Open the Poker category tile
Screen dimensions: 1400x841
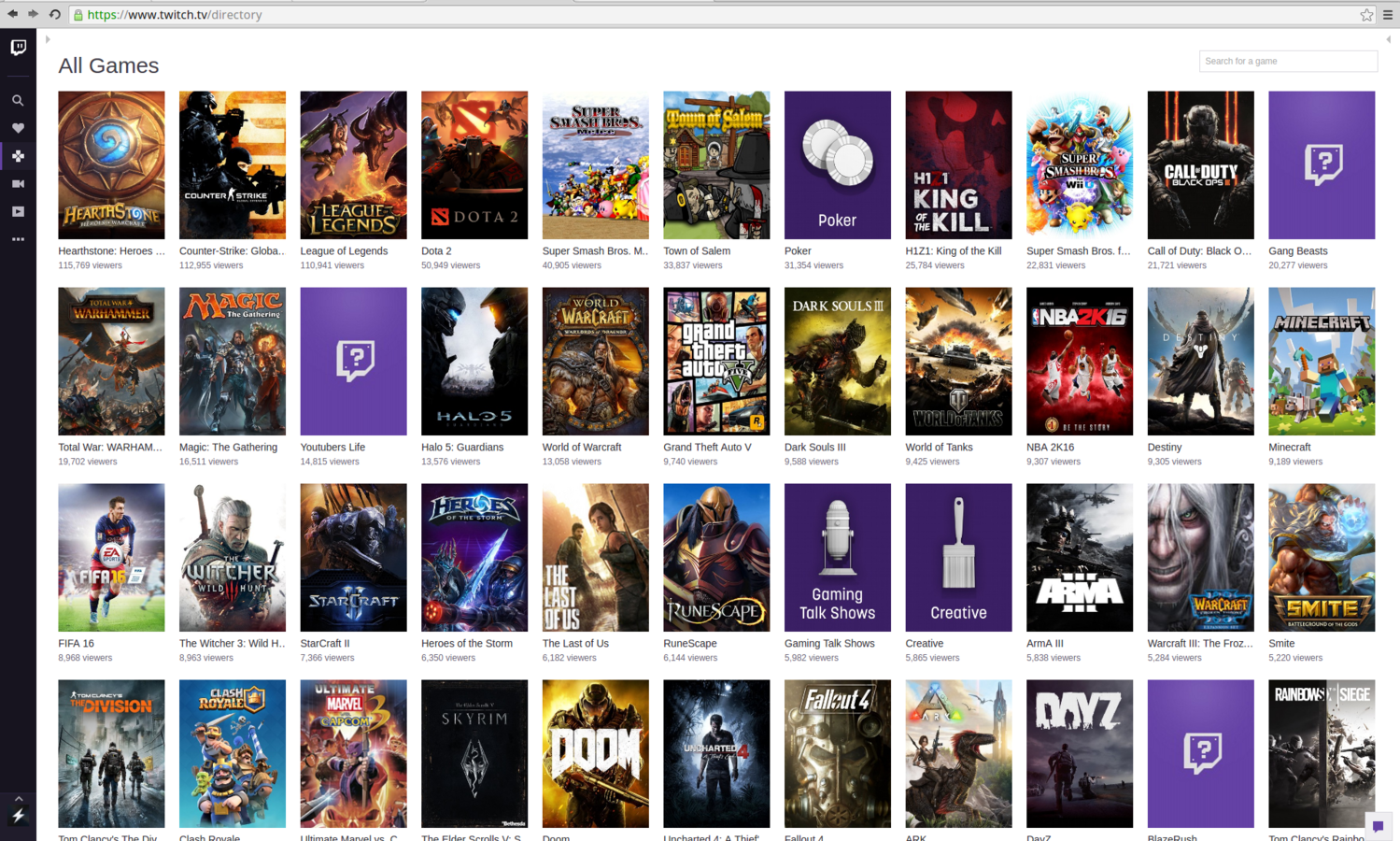838,165
